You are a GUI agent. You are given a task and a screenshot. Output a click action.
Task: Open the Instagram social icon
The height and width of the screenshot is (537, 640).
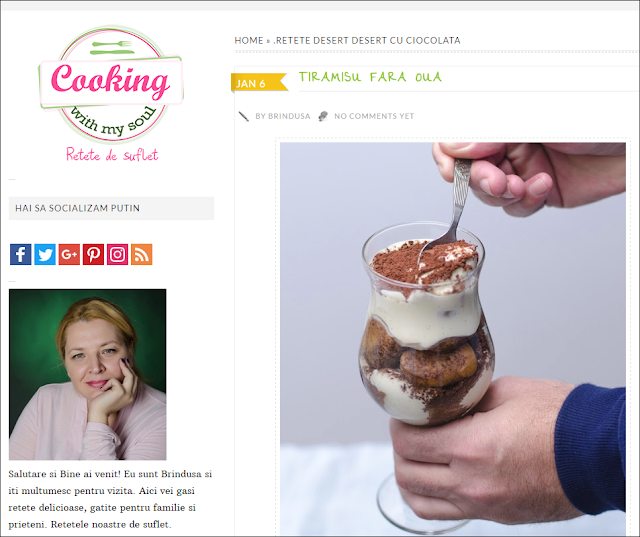click(x=118, y=254)
